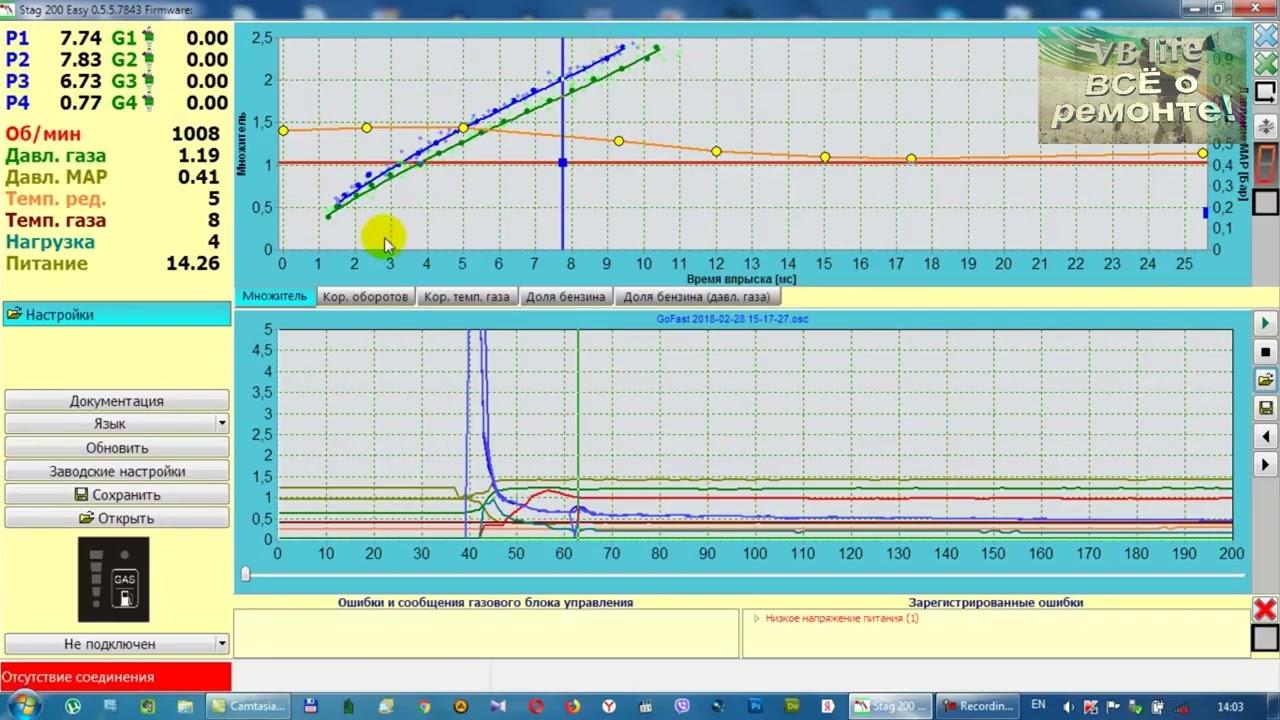Screen dimensions: 1280x720
Task: Clear errors using the red X icon
Action: point(1265,610)
